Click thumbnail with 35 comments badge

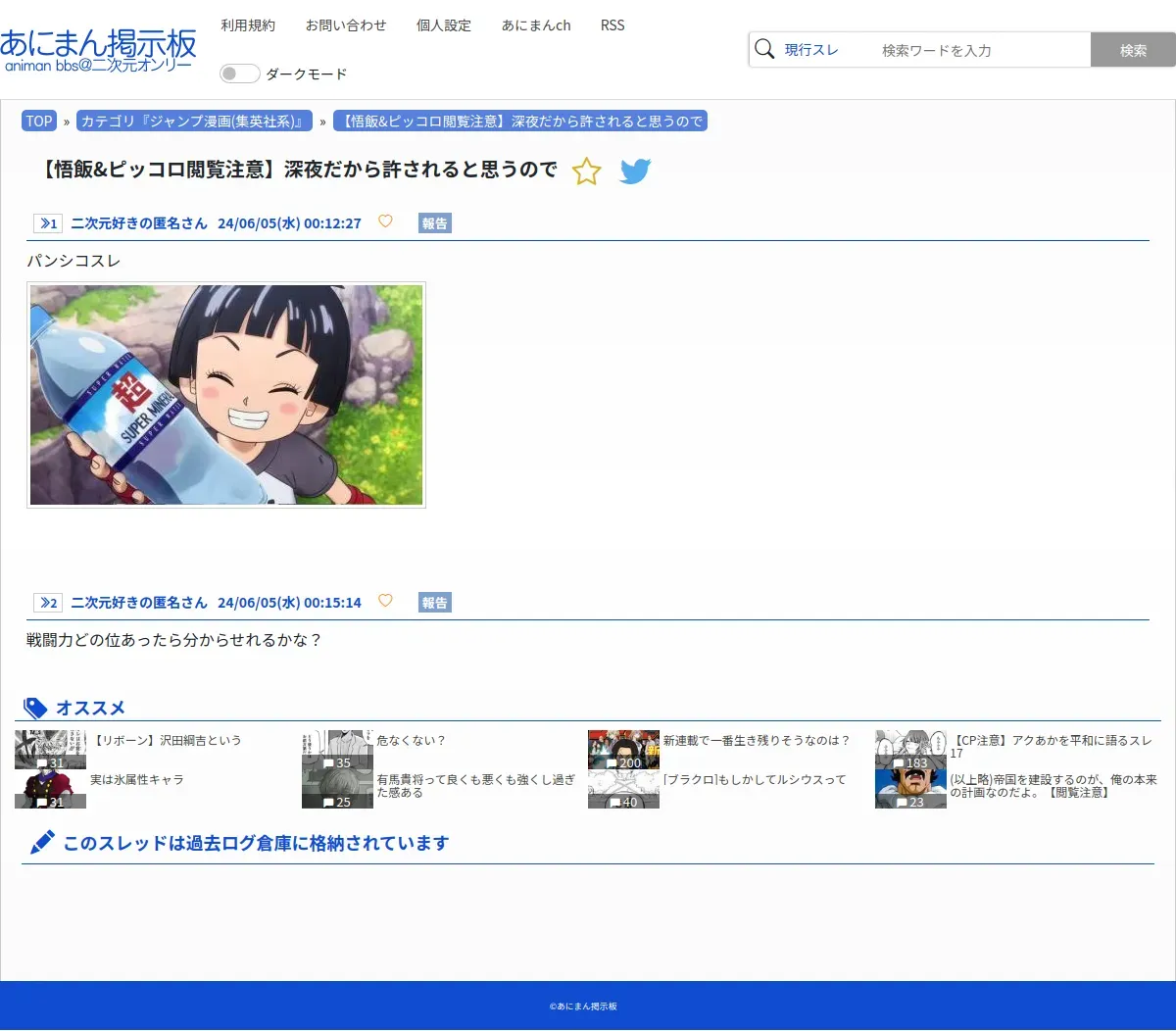click(x=337, y=750)
